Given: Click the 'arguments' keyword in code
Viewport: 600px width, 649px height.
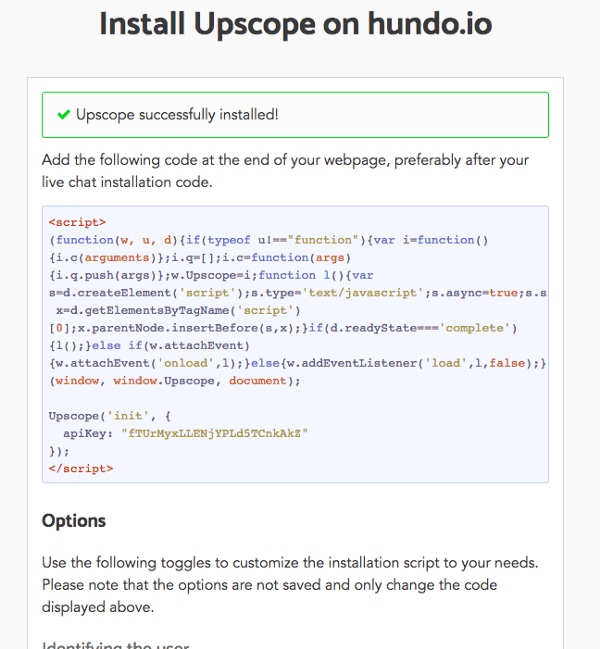Looking at the screenshot, I should point(117,257).
